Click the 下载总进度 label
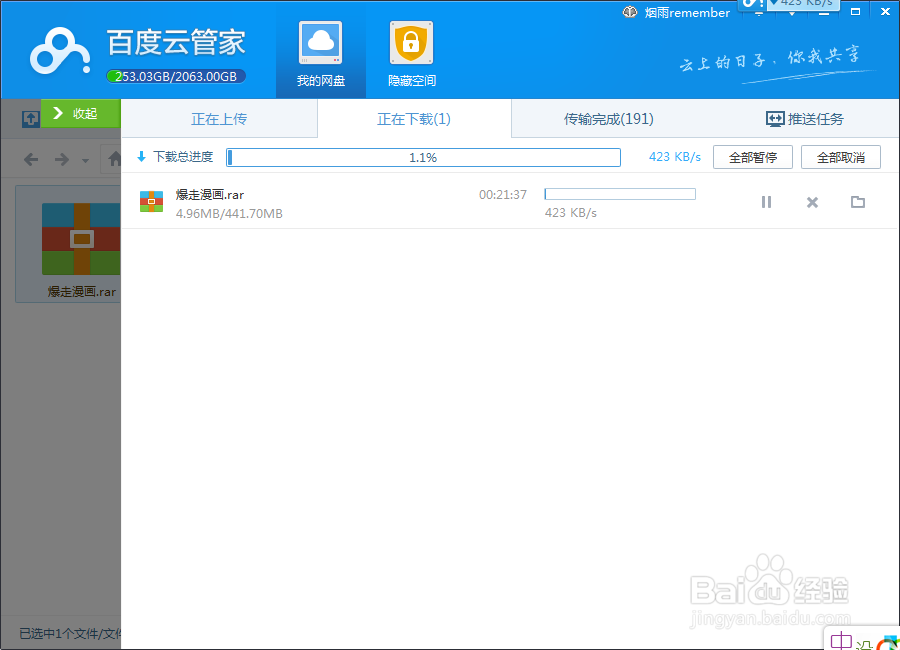Screen dimensions: 900x650 click(183, 157)
